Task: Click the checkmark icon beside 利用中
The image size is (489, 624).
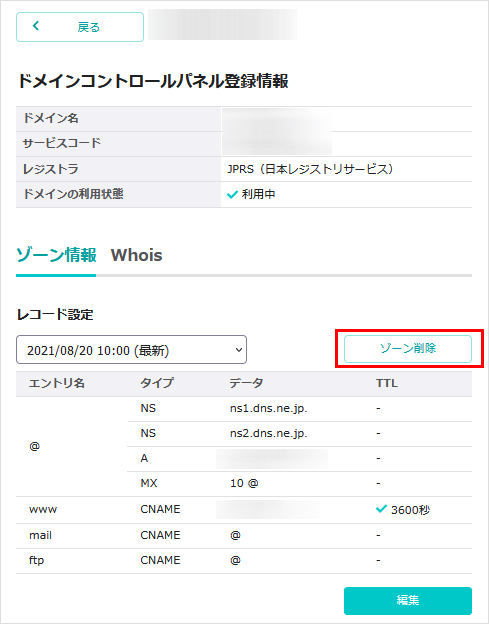Action: click(232, 195)
